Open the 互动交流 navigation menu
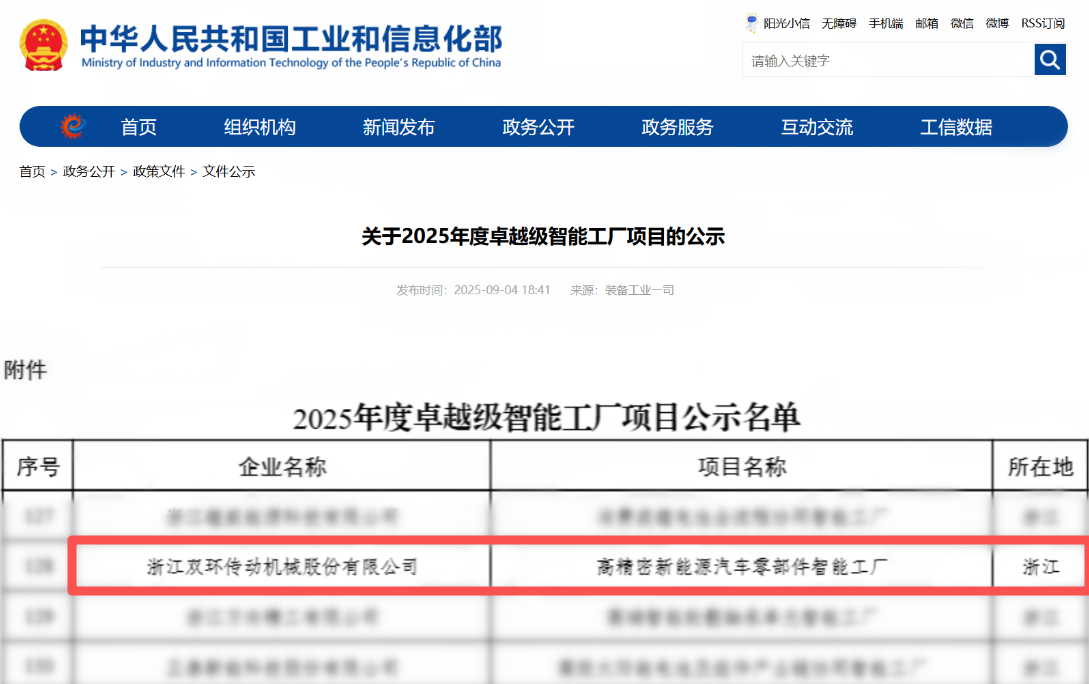Image resolution: width=1089 pixels, height=684 pixels. [816, 127]
